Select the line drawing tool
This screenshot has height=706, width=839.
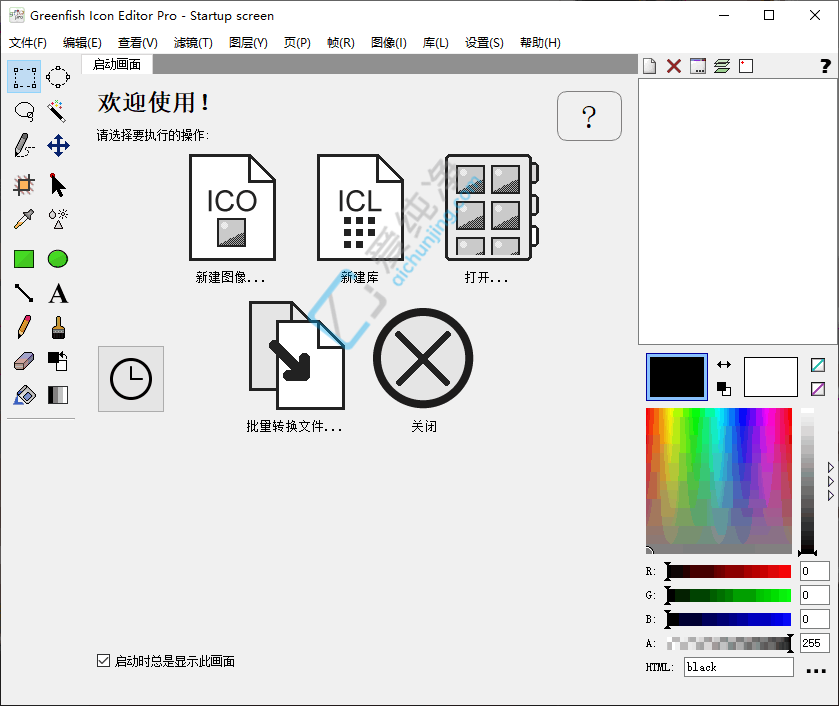coord(22,293)
